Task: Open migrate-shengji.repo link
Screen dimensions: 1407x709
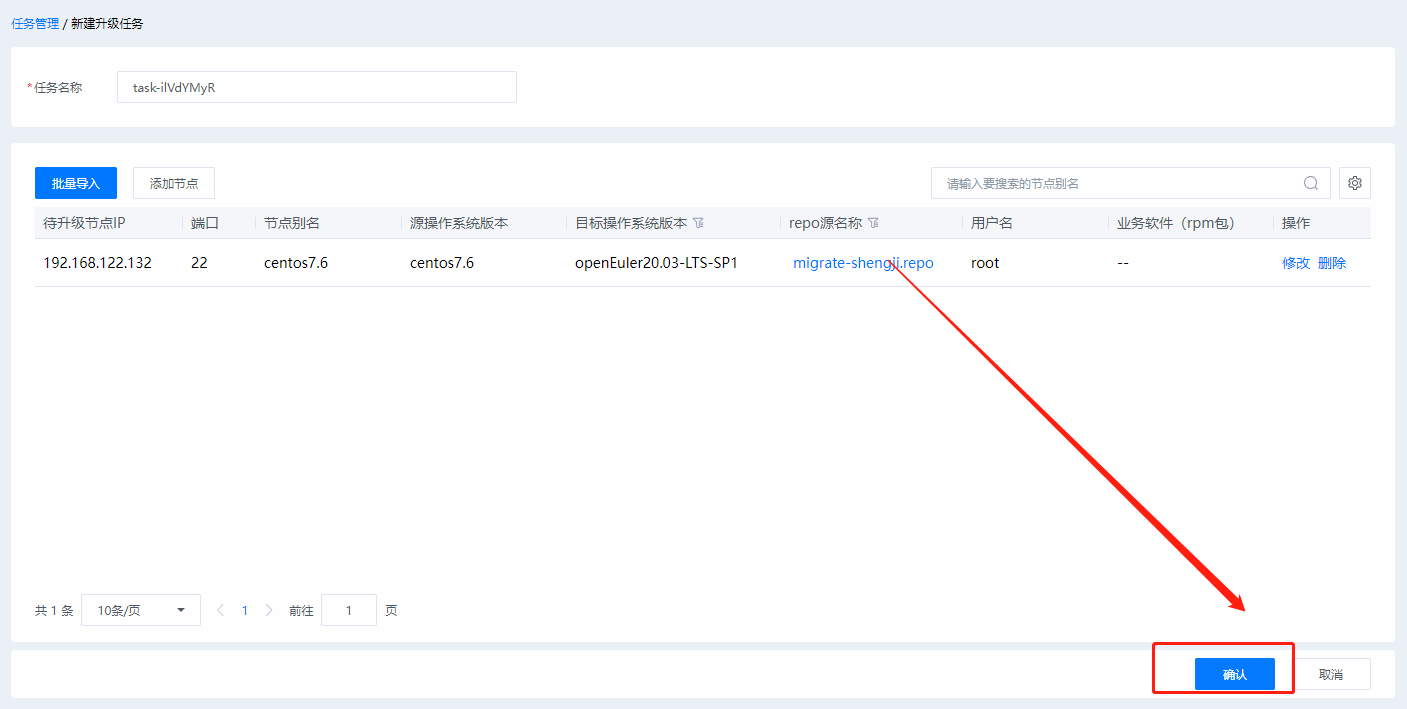Action: coord(863,263)
